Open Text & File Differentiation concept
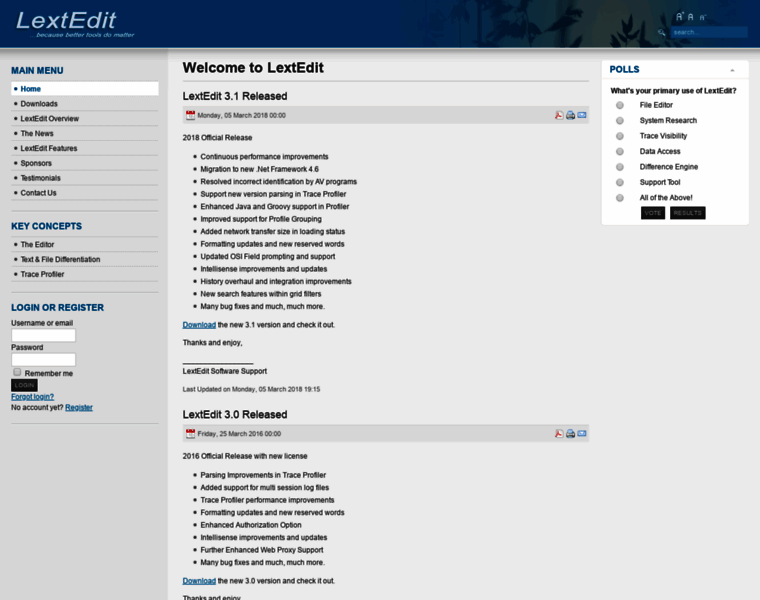760x600 pixels. 85,259
